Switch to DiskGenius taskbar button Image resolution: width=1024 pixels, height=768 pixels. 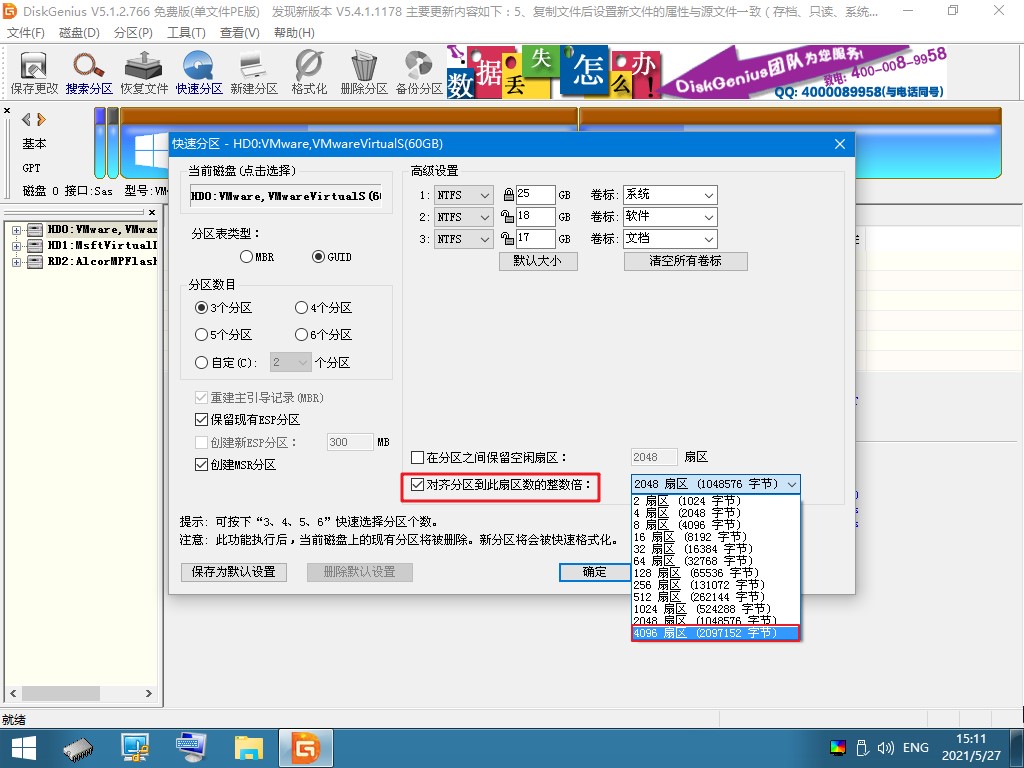coord(306,748)
